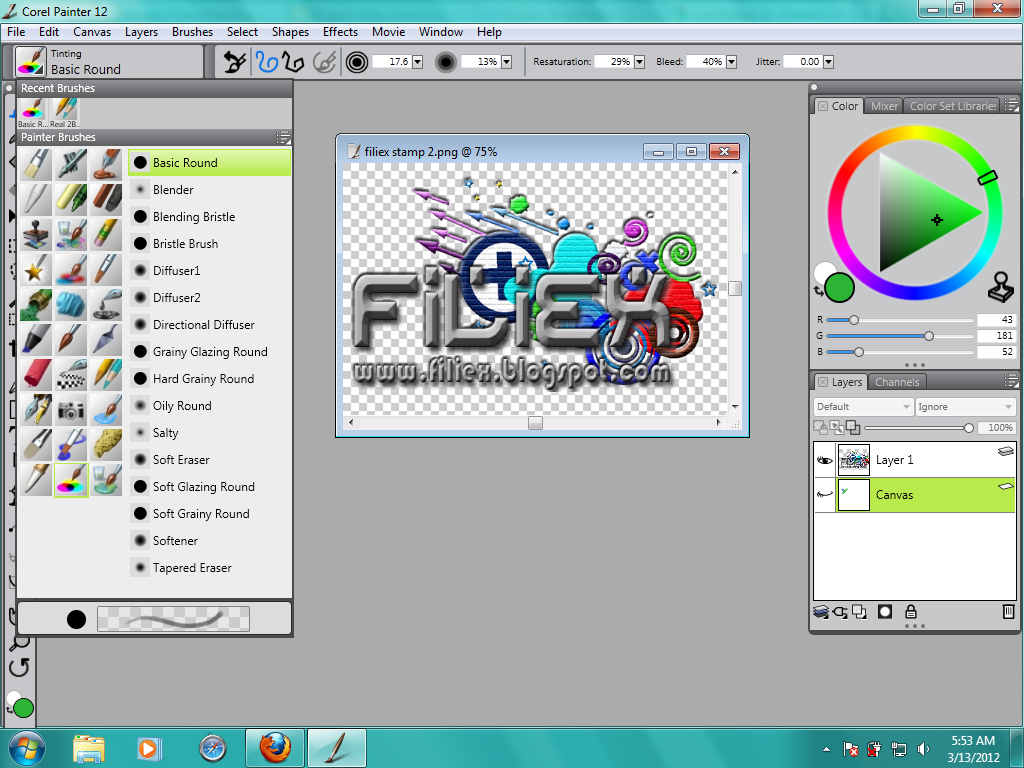Viewport: 1024px width, 768px height.
Task: Open Firefox from the Windows taskbar
Action: click(x=275, y=748)
